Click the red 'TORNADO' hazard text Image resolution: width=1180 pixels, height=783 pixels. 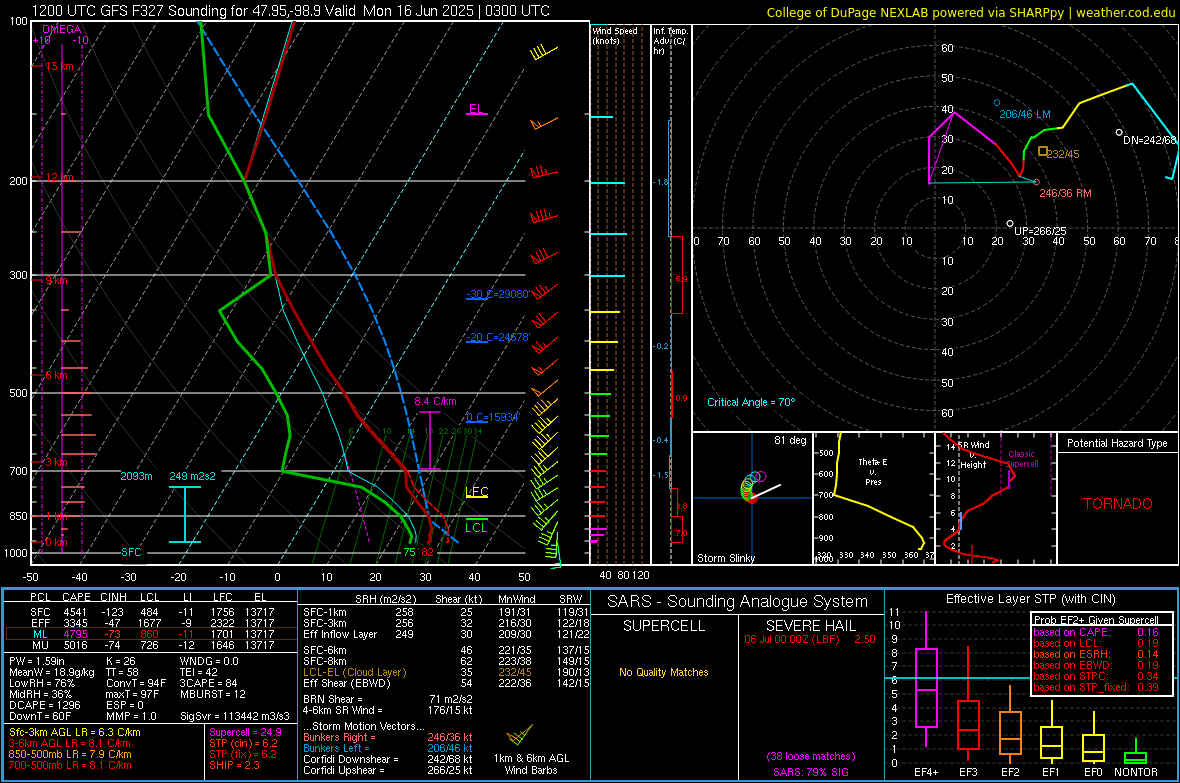click(x=1118, y=504)
